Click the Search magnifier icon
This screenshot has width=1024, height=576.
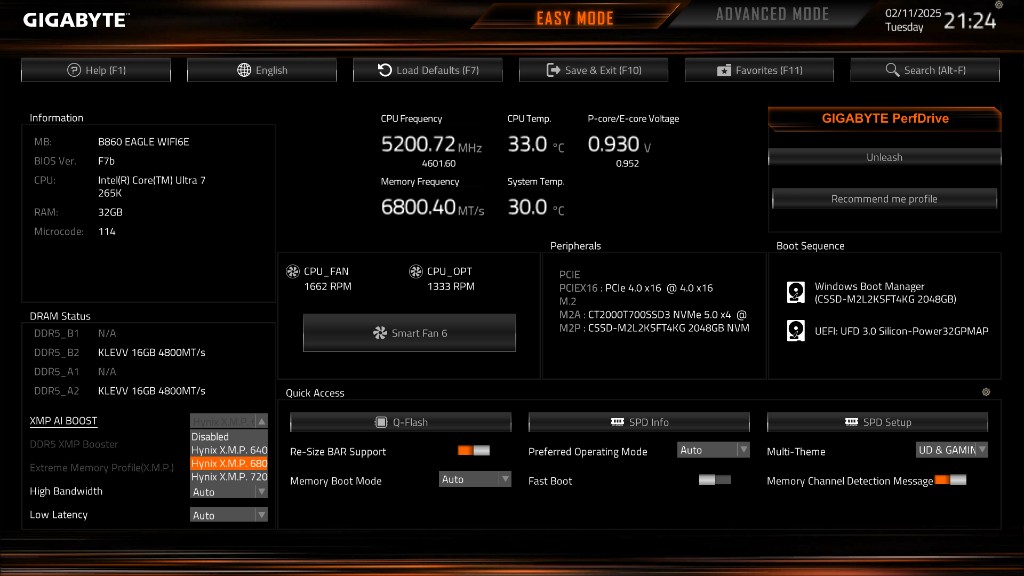tap(892, 70)
